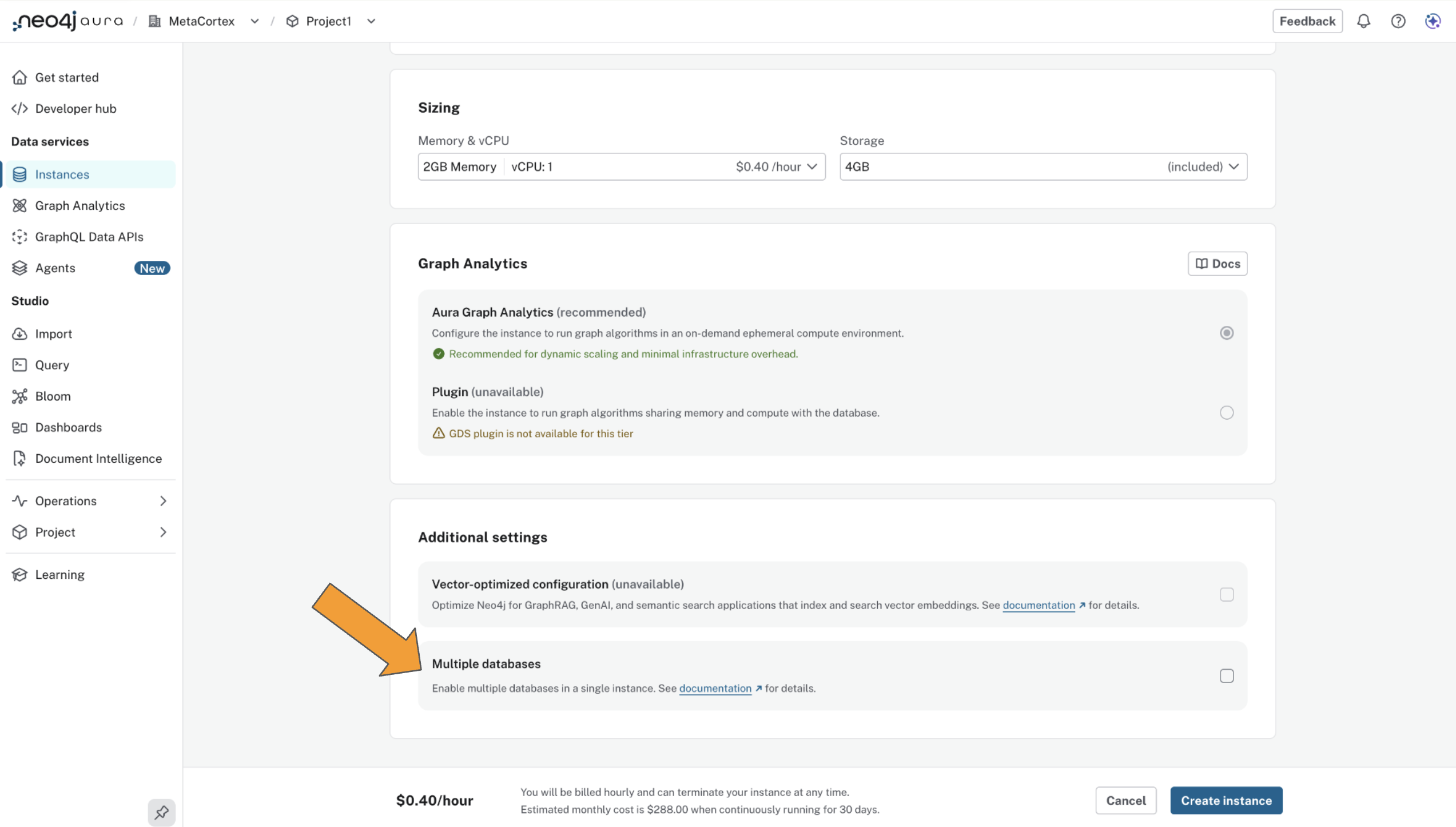Click the Developer hub code icon
The image size is (1456, 827).
click(19, 109)
